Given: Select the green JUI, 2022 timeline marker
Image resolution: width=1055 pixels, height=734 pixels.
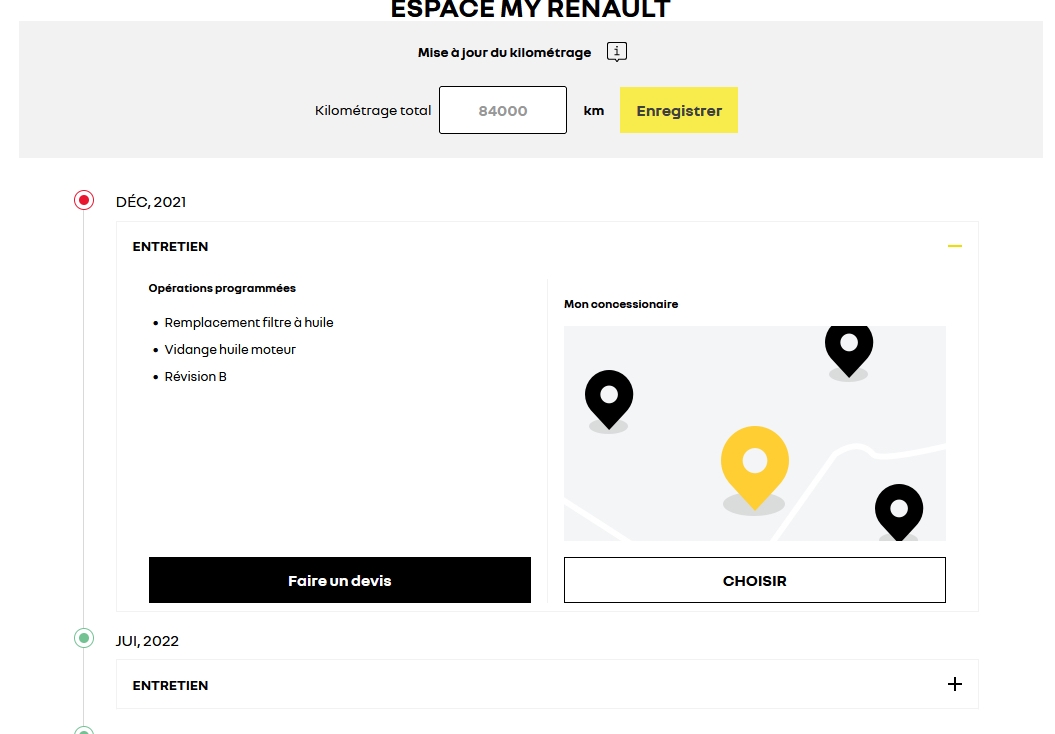Looking at the screenshot, I should click(x=84, y=638).
